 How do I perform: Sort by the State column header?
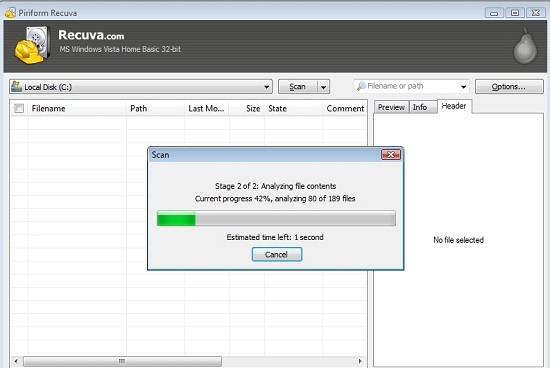coord(293,108)
